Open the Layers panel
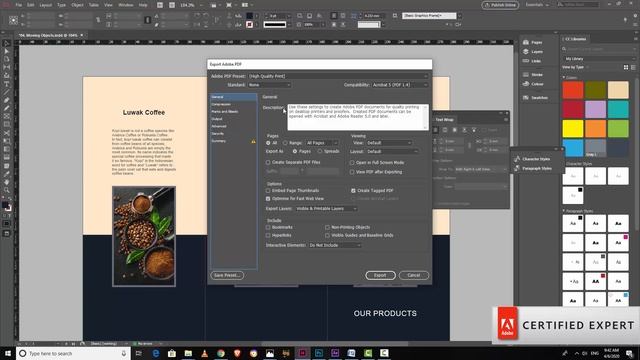Screen dimensions: 640x360 coord(533,52)
